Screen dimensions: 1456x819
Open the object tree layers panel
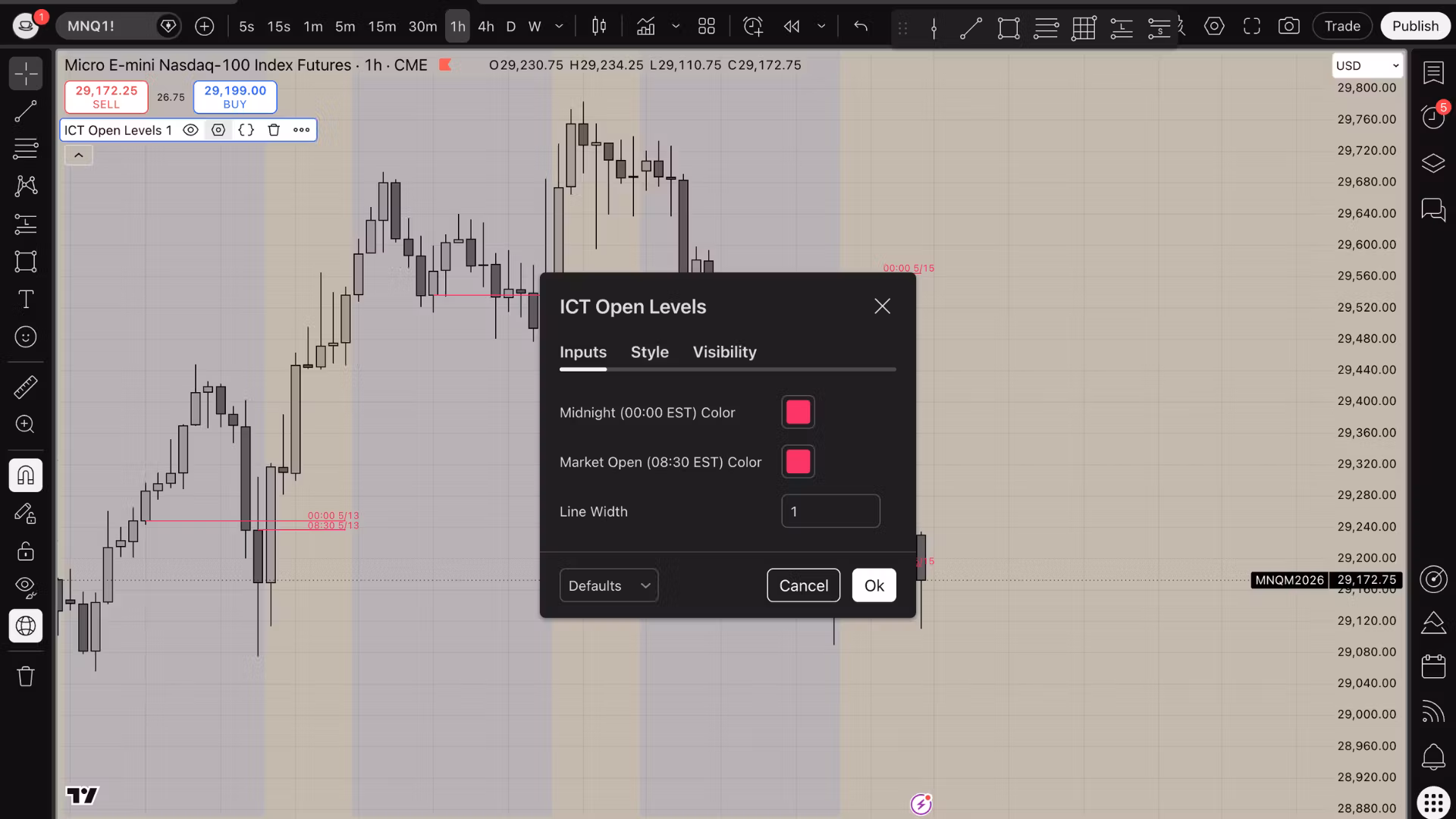click(x=1433, y=163)
